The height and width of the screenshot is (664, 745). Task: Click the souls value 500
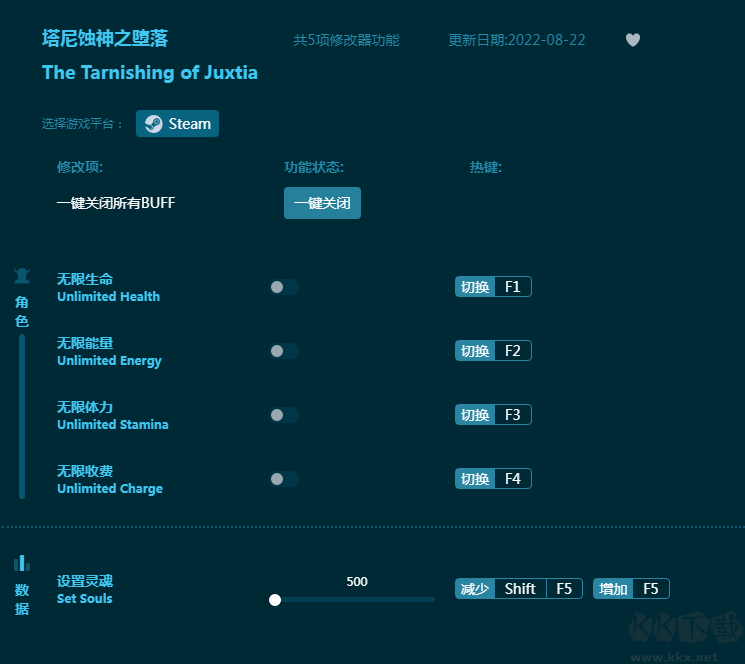pyautogui.click(x=357, y=581)
